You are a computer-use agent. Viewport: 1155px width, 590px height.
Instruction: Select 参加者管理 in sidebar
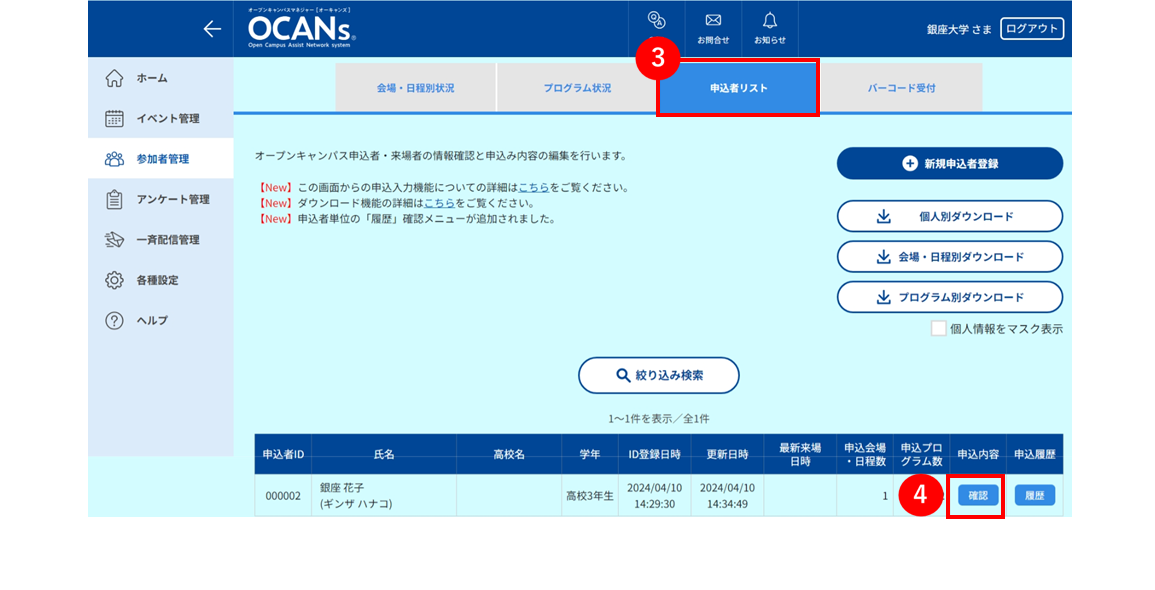[161, 159]
